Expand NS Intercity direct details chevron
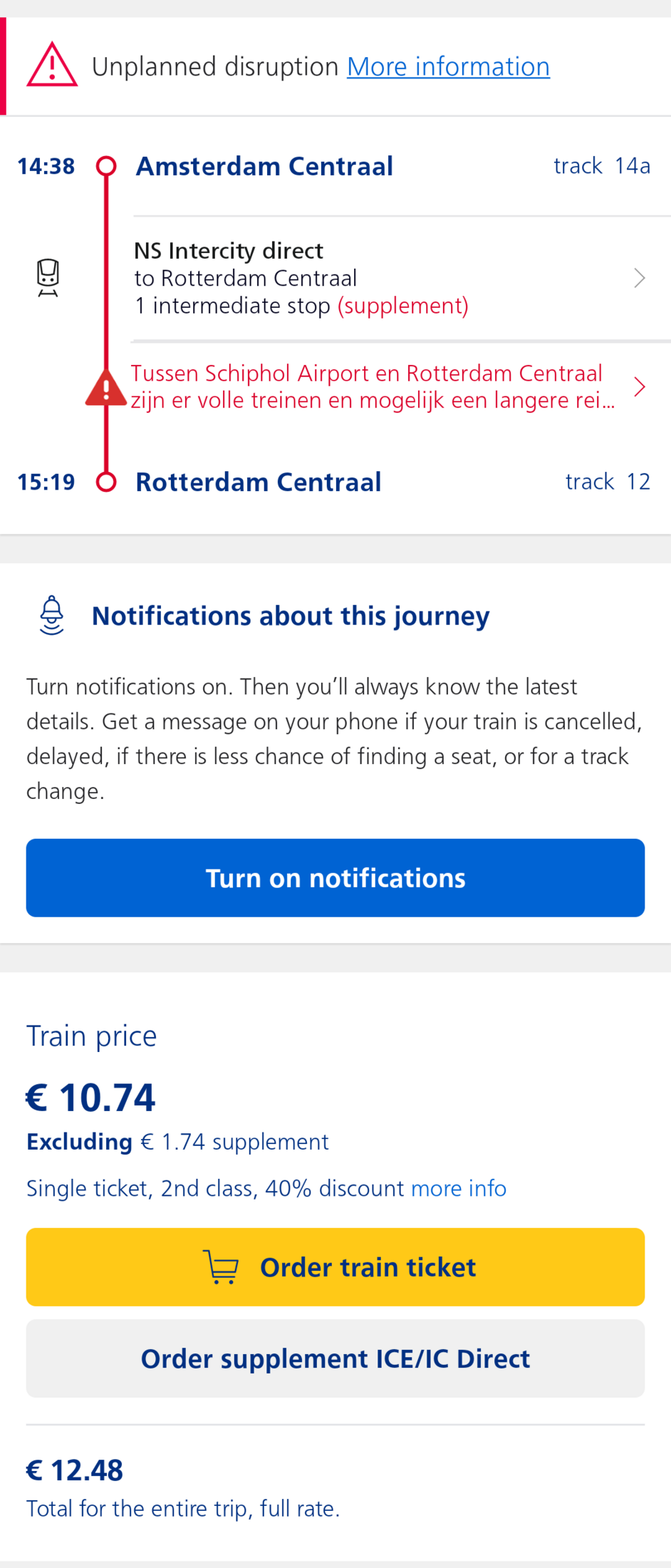 coord(639,278)
